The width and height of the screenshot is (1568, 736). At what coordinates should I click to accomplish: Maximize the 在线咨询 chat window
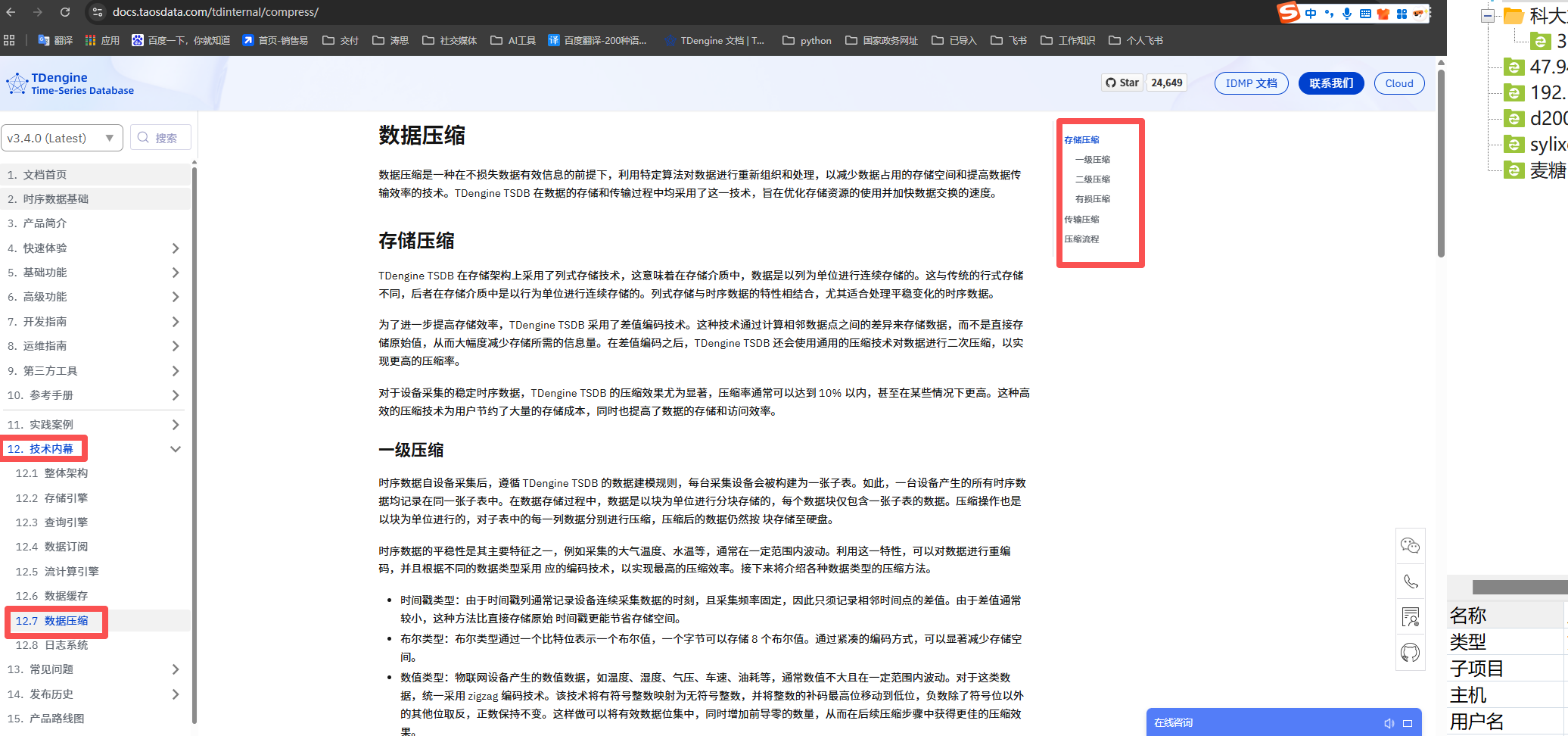(1408, 723)
